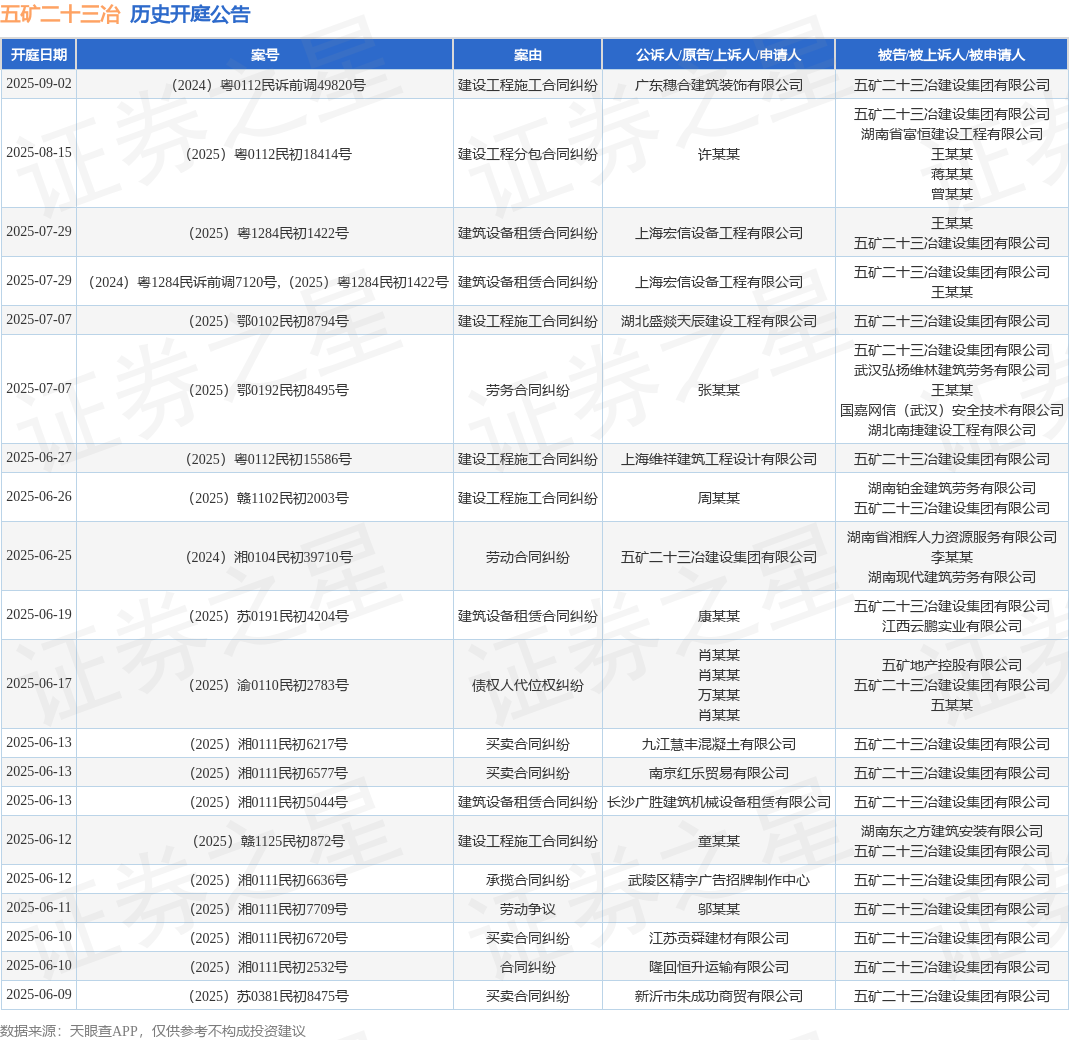Click the 历史开庭公告 heading

[190, 14]
